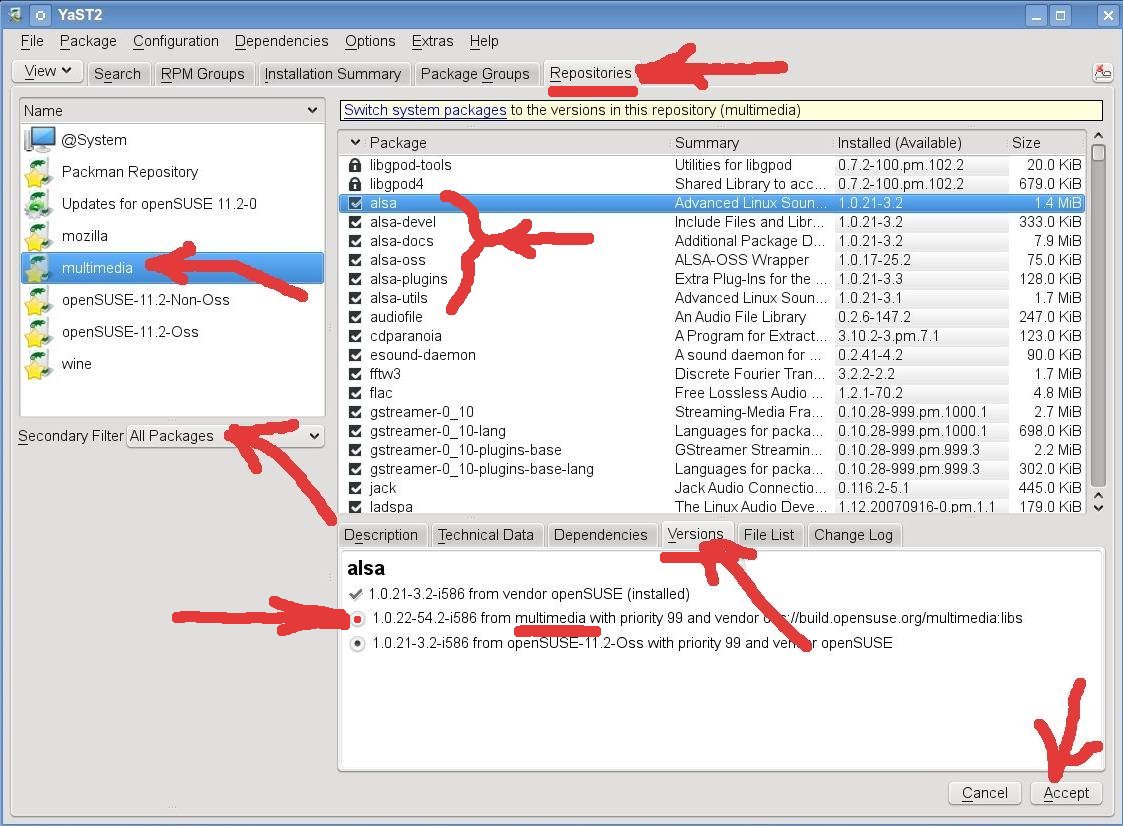Click the Accept button
This screenshot has width=1123, height=826.
1066,793
